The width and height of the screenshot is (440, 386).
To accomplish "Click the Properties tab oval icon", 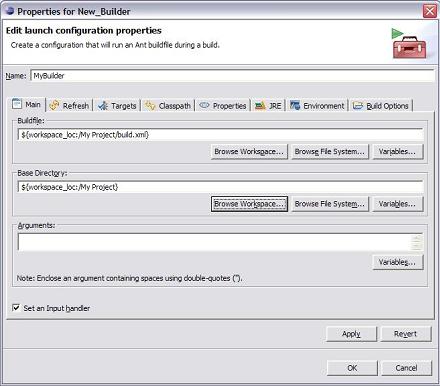I will pos(204,105).
